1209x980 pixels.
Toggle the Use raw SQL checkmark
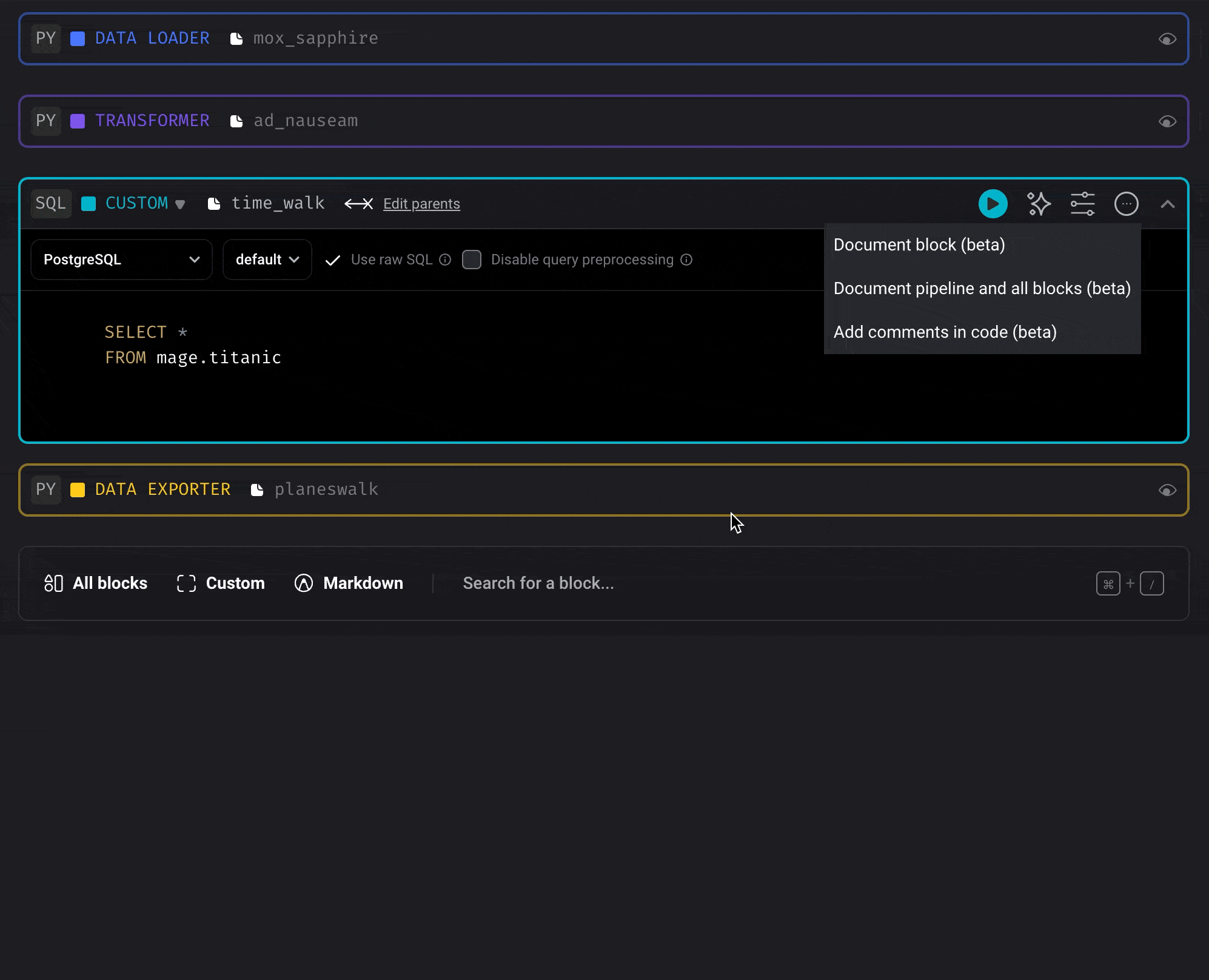coord(332,260)
